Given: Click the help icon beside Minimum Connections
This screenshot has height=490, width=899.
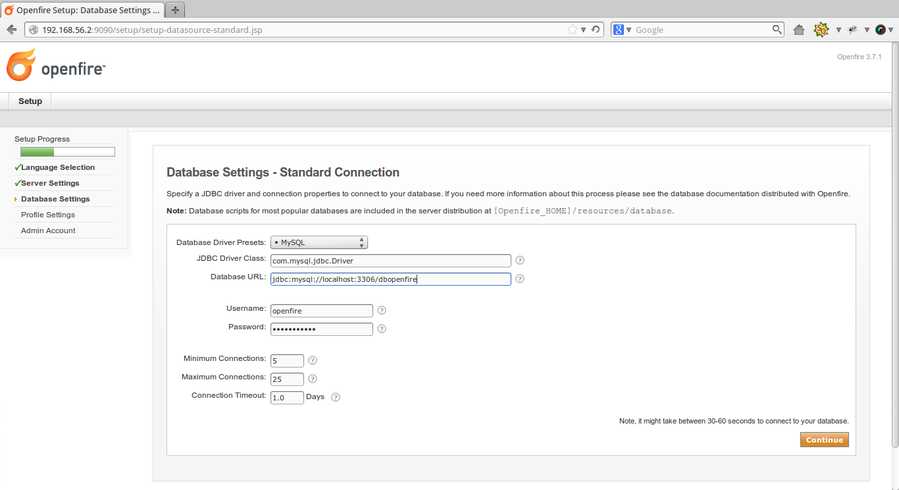Looking at the screenshot, I should pyautogui.click(x=312, y=360).
